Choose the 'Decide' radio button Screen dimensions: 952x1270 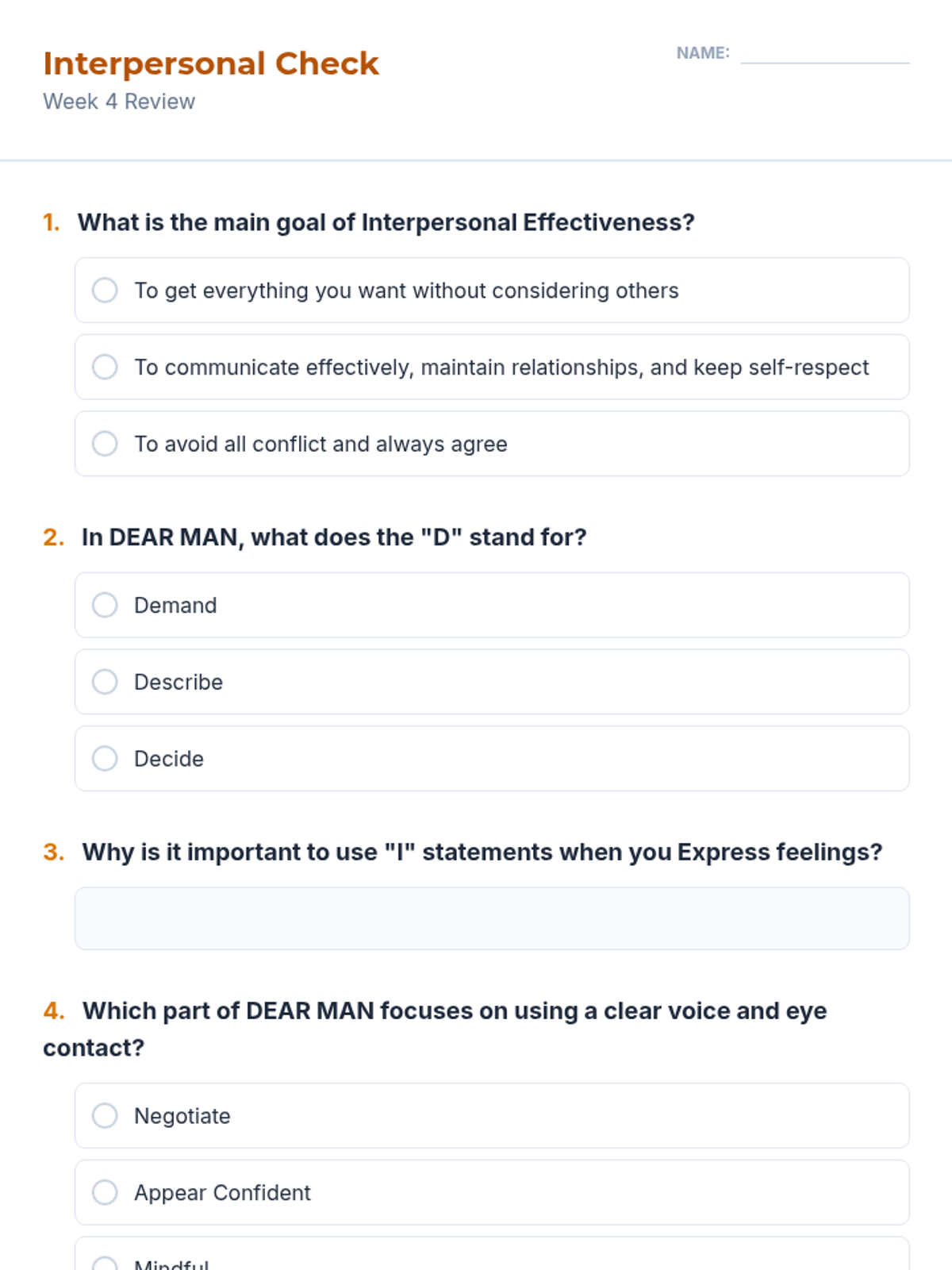[105, 759]
